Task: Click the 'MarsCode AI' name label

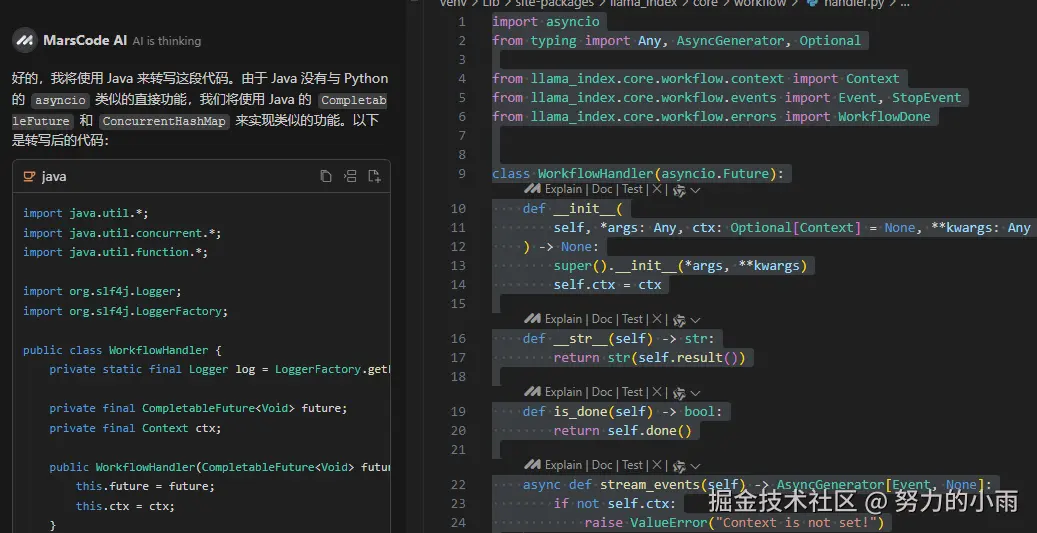Action: tap(85, 40)
